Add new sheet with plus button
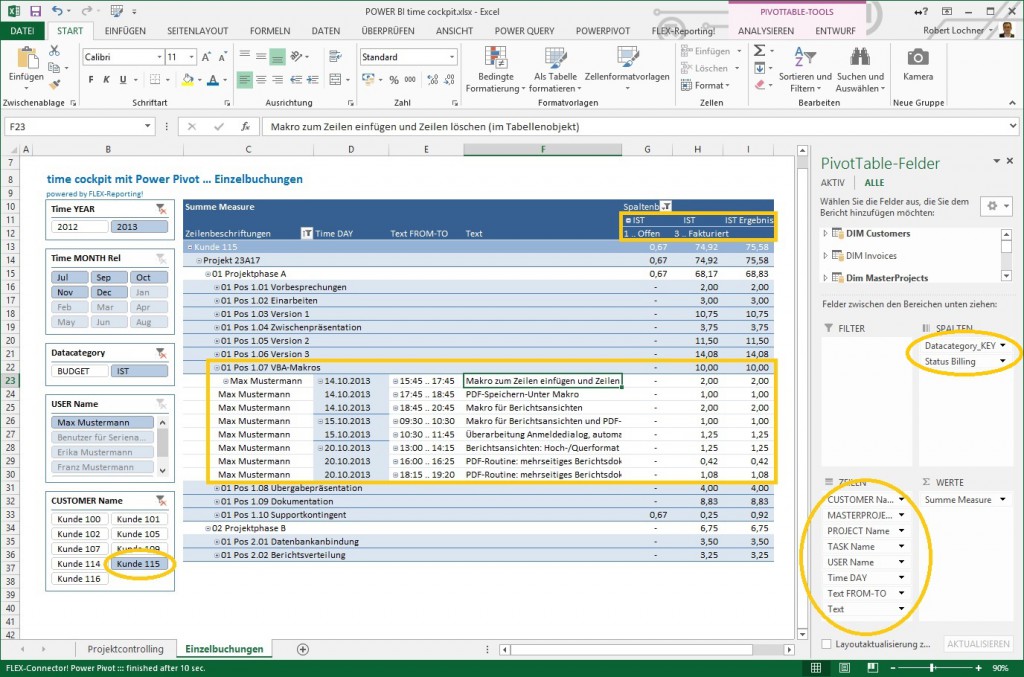This screenshot has height=677, width=1024. pyautogui.click(x=303, y=649)
